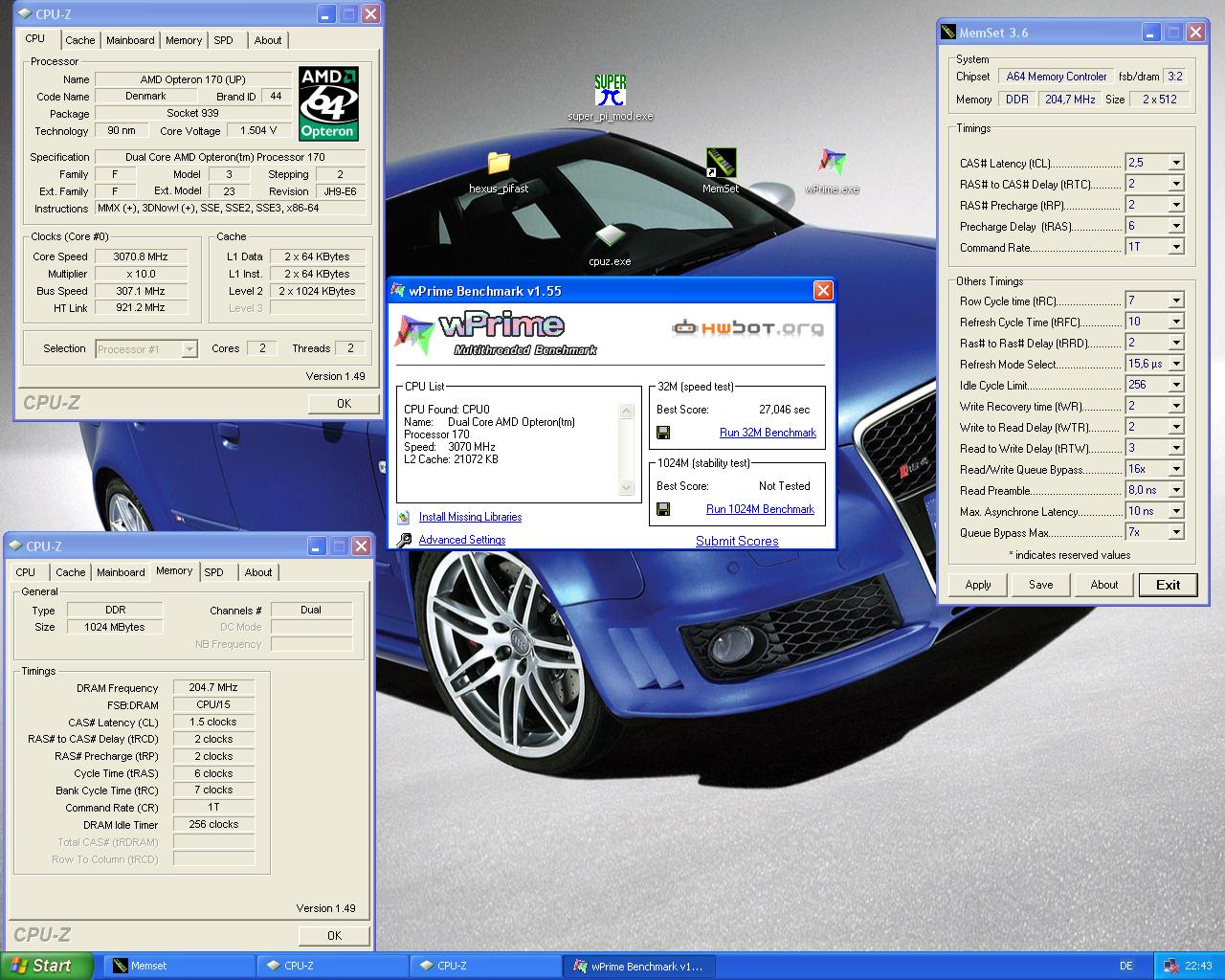The width and height of the screenshot is (1225, 980).
Task: Switch to CPU tab in bottom CPU-Z
Action: (x=25, y=572)
